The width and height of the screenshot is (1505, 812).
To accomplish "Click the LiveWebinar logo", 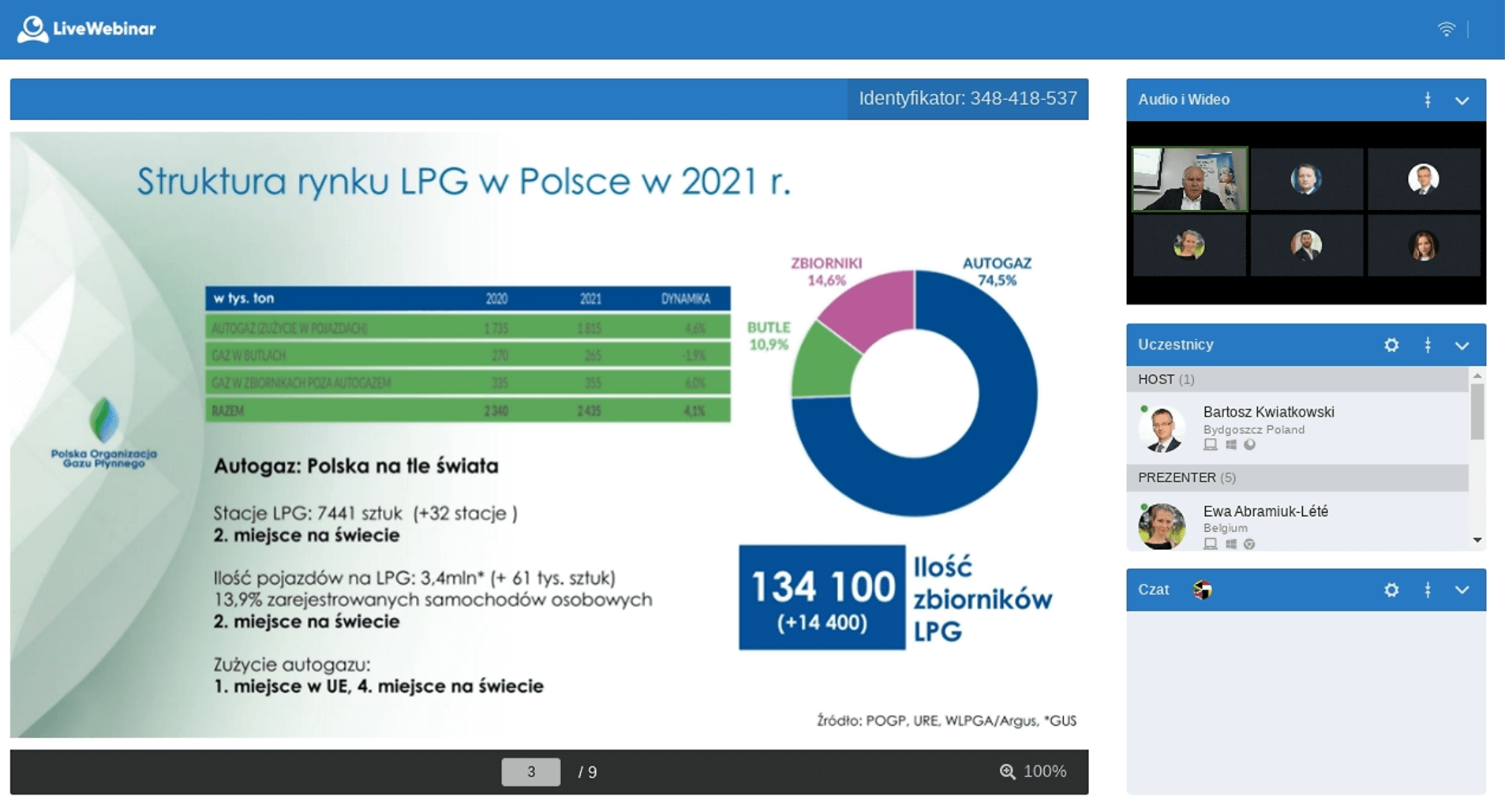I will tap(87, 29).
